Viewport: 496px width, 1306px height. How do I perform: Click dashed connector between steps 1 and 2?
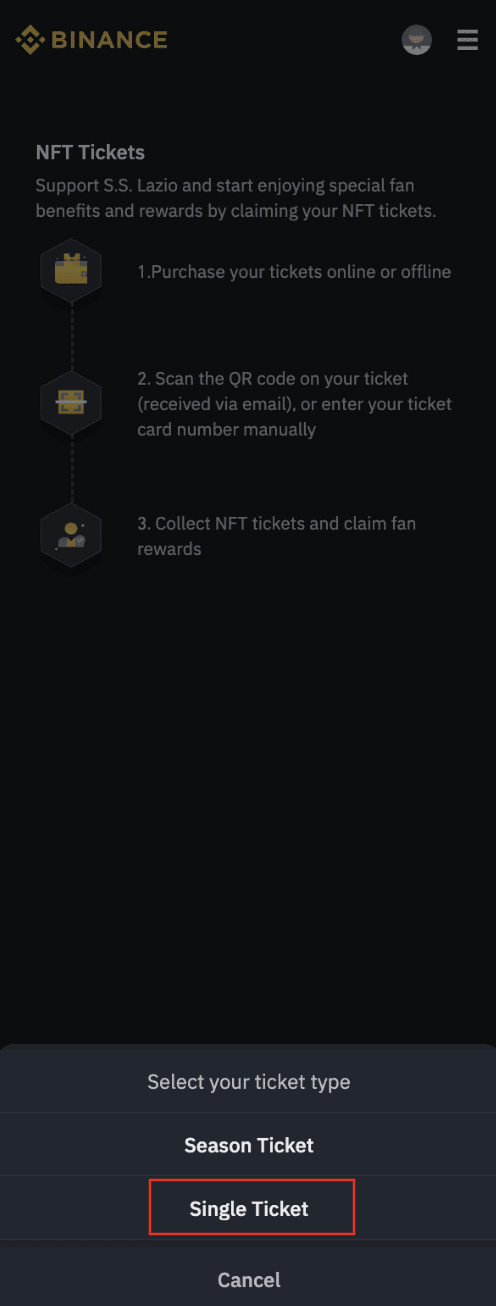(71, 337)
